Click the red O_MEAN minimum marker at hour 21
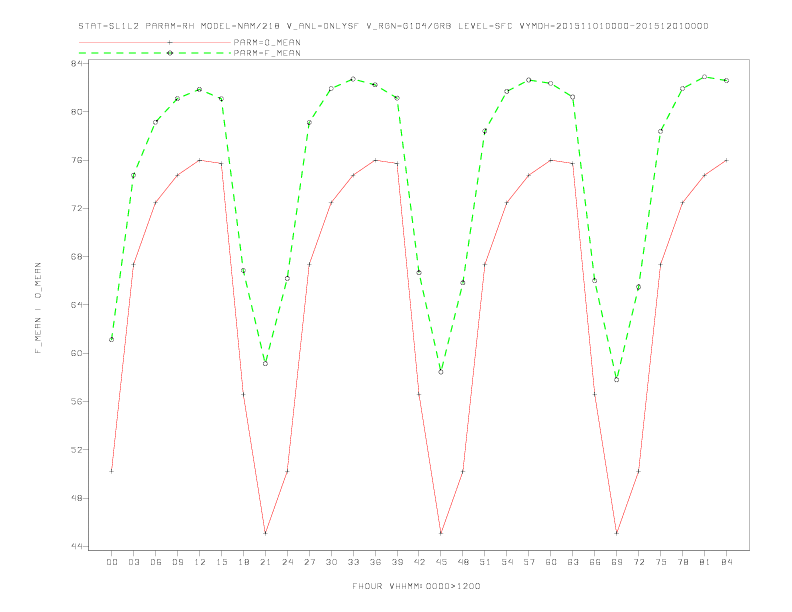This screenshot has width=792, height=612. [x=265, y=533]
